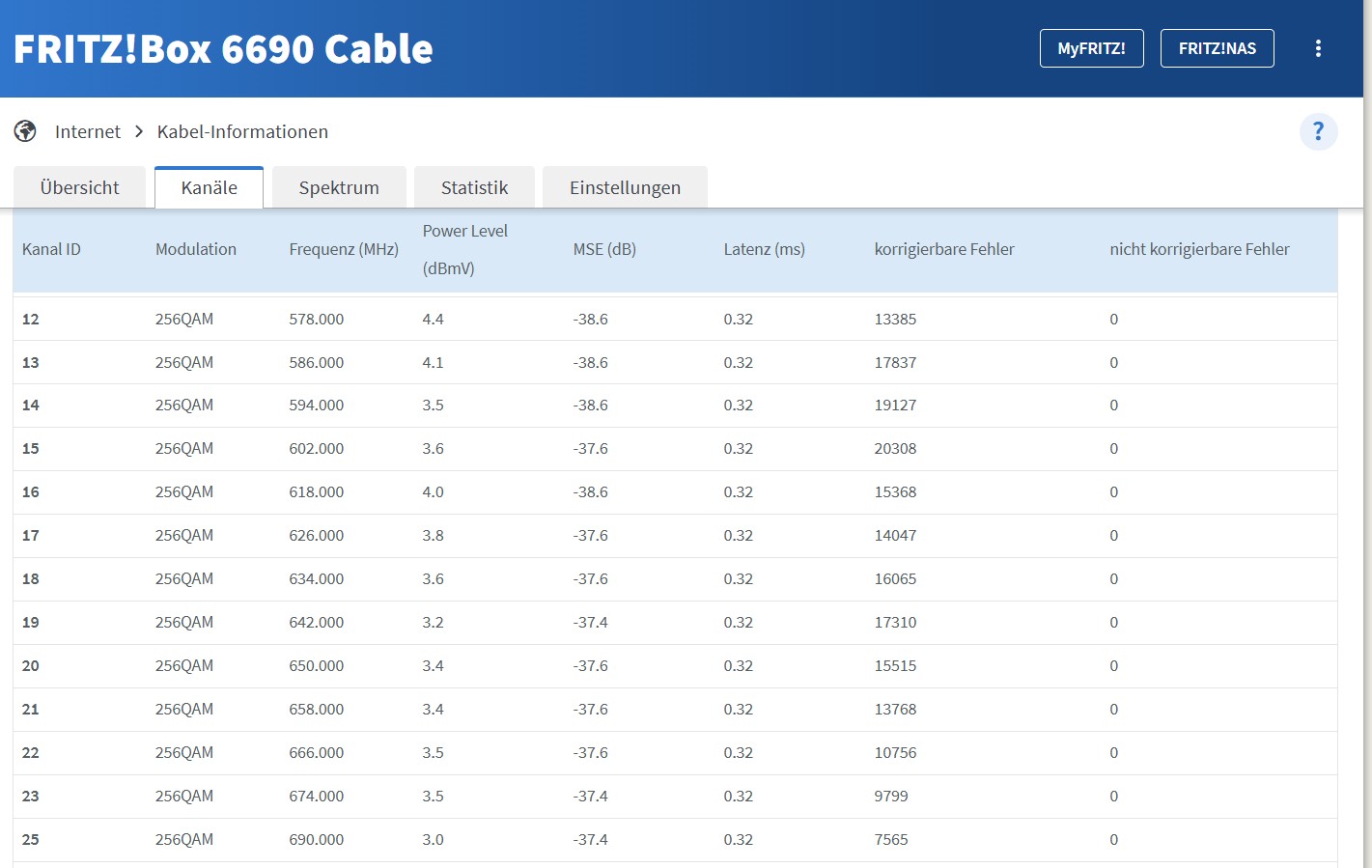
Task: Click the Frequenz (MHz) column header
Action: 344,249
